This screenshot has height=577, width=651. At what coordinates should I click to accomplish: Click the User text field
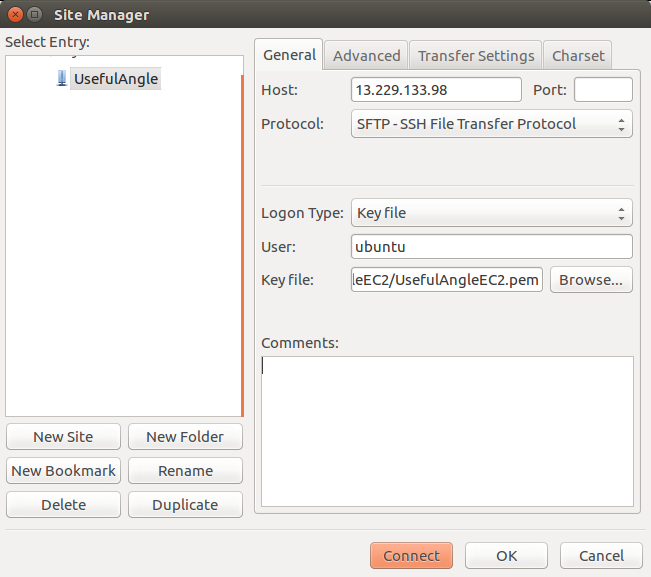491,247
